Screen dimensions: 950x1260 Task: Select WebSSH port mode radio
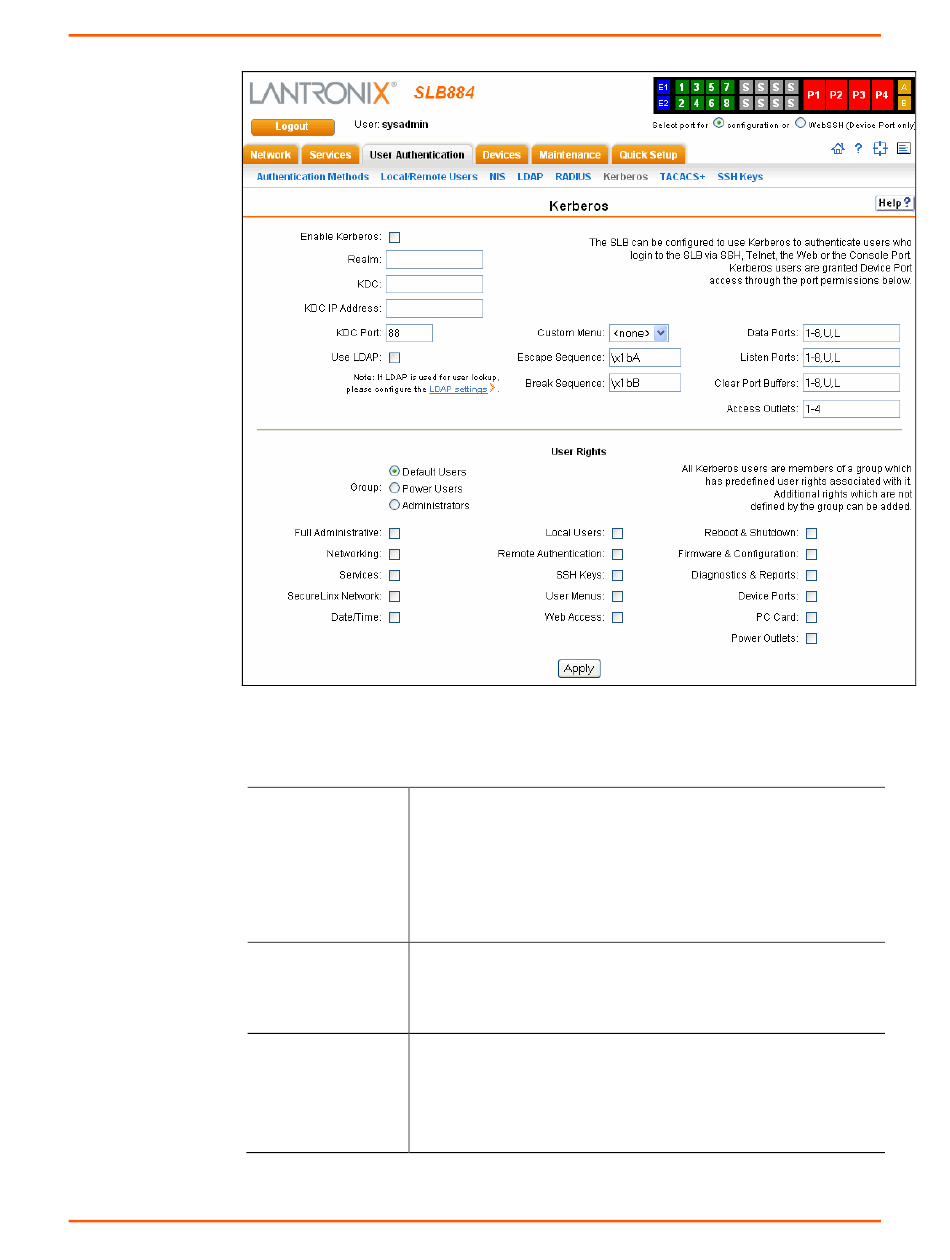click(x=800, y=124)
